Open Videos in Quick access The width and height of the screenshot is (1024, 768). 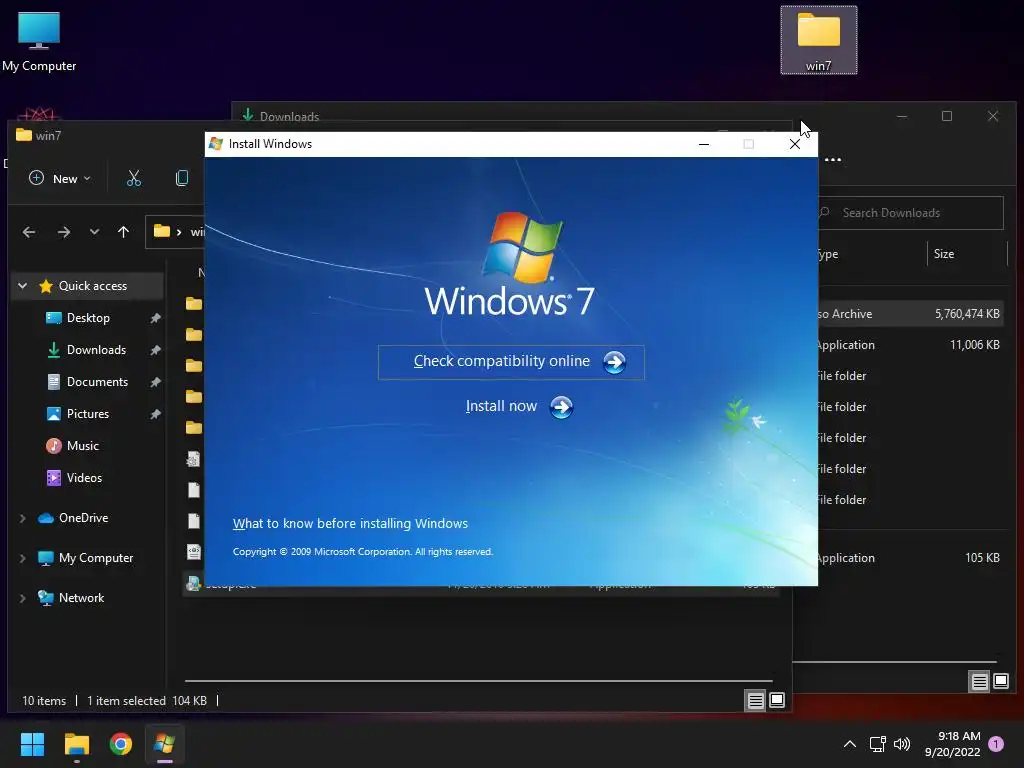[84, 478]
